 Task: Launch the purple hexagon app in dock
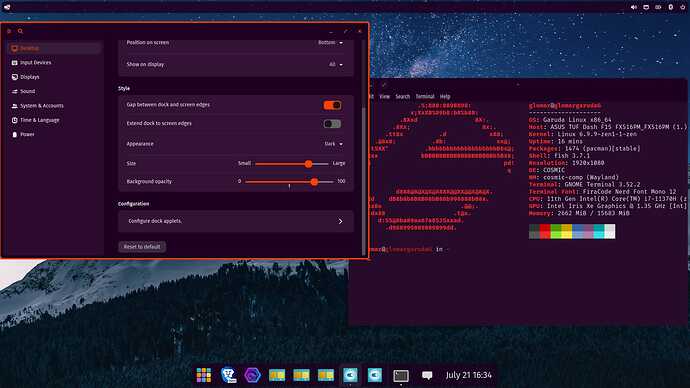[x=253, y=375]
